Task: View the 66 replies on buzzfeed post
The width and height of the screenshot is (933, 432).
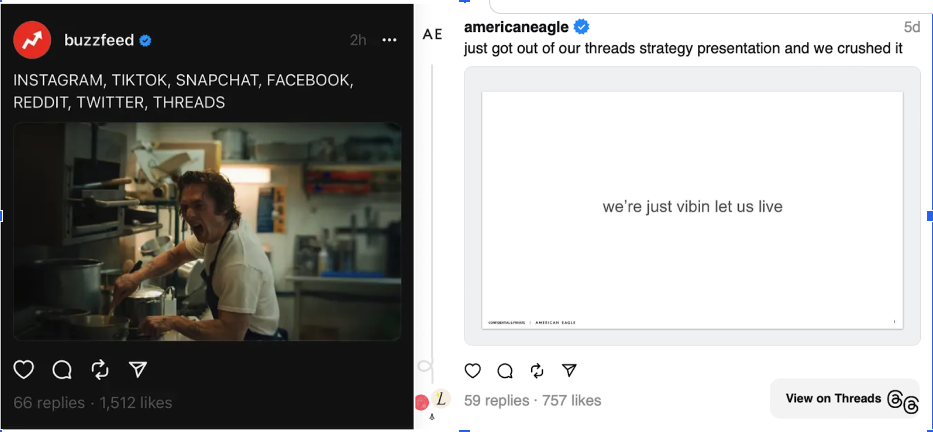Action: click(49, 403)
